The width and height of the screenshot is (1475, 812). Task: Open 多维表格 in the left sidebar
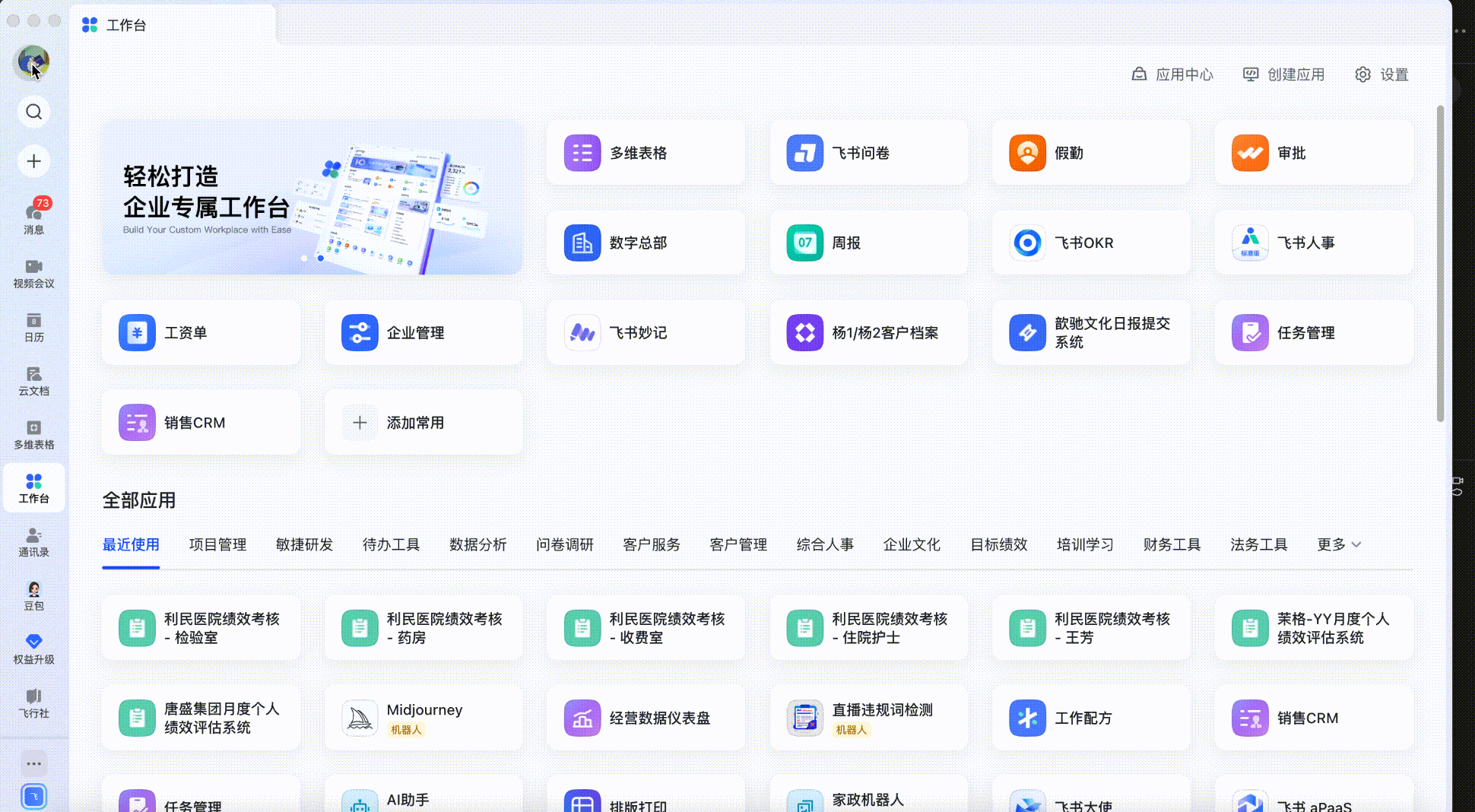coord(33,436)
